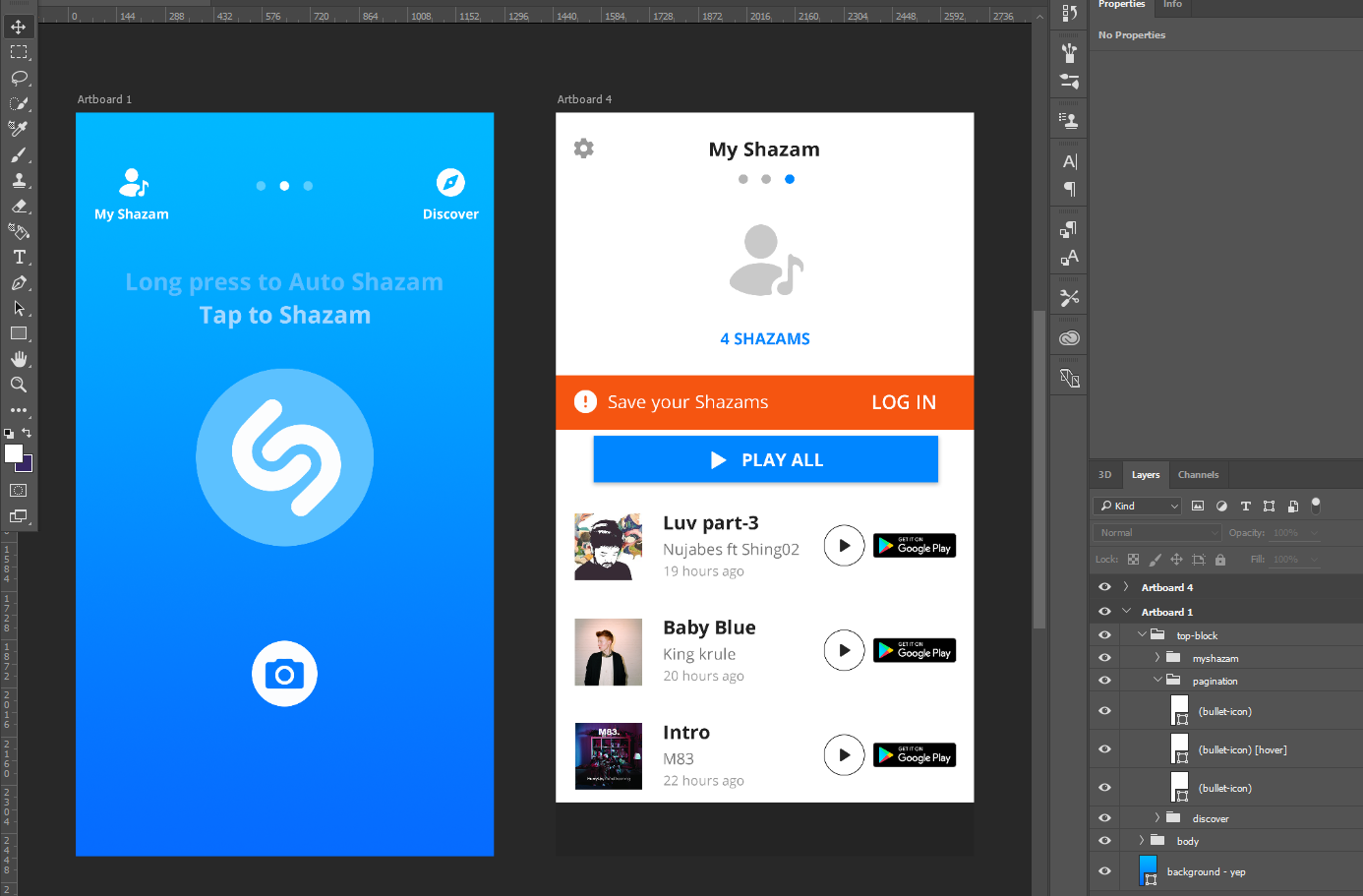Screen dimensions: 1363x896
Task: Switch to the Info tab
Action: (x=1173, y=5)
